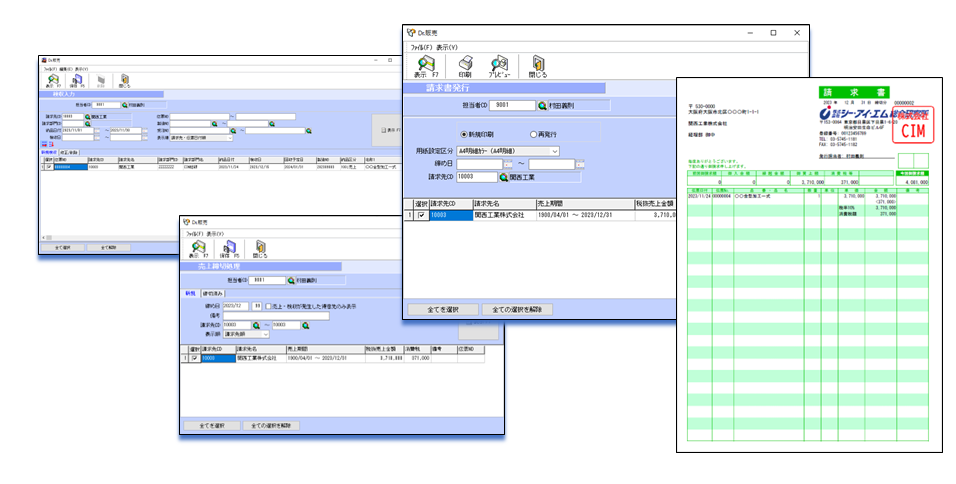The width and height of the screenshot is (956, 484).
Task: Click 閉じる toolbar icon in leftmost window
Action: click(124, 81)
